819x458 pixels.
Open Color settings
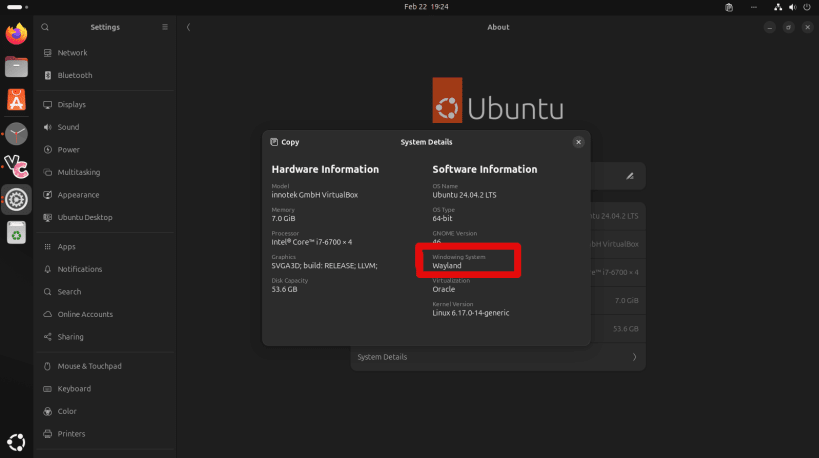pos(106,411)
